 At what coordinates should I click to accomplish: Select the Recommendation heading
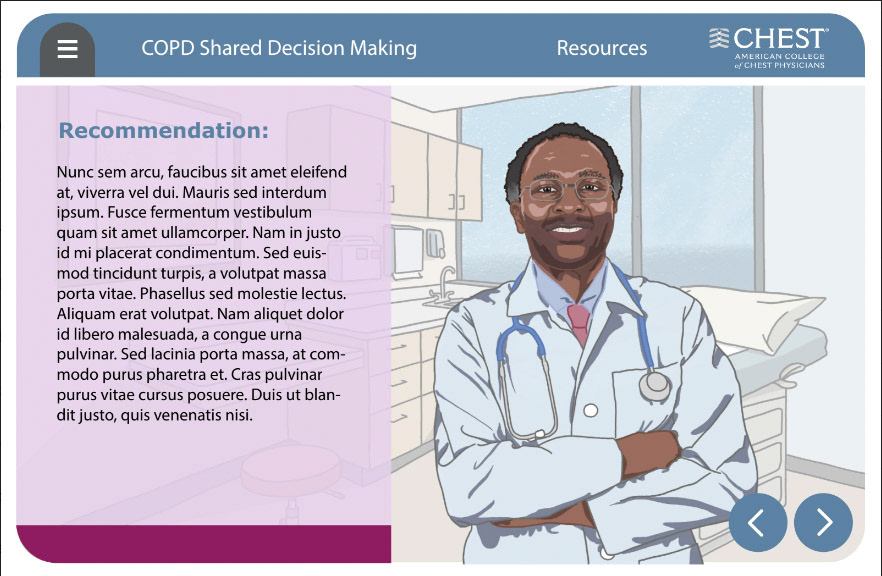(164, 130)
